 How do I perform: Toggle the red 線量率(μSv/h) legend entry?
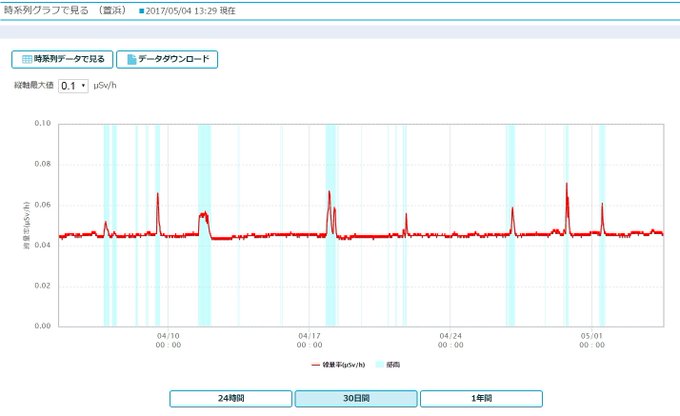(338, 365)
